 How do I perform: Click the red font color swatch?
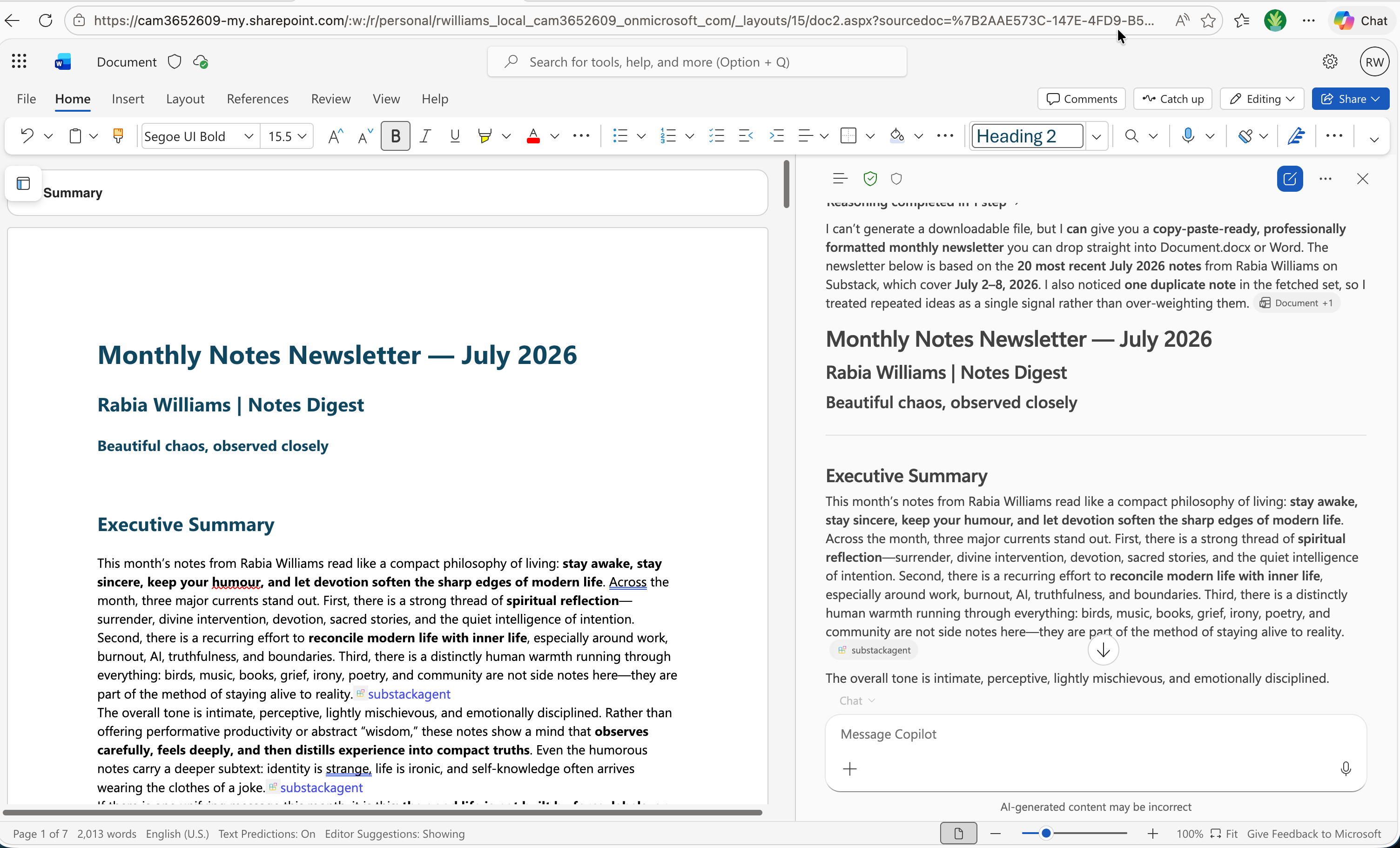pyautogui.click(x=533, y=136)
